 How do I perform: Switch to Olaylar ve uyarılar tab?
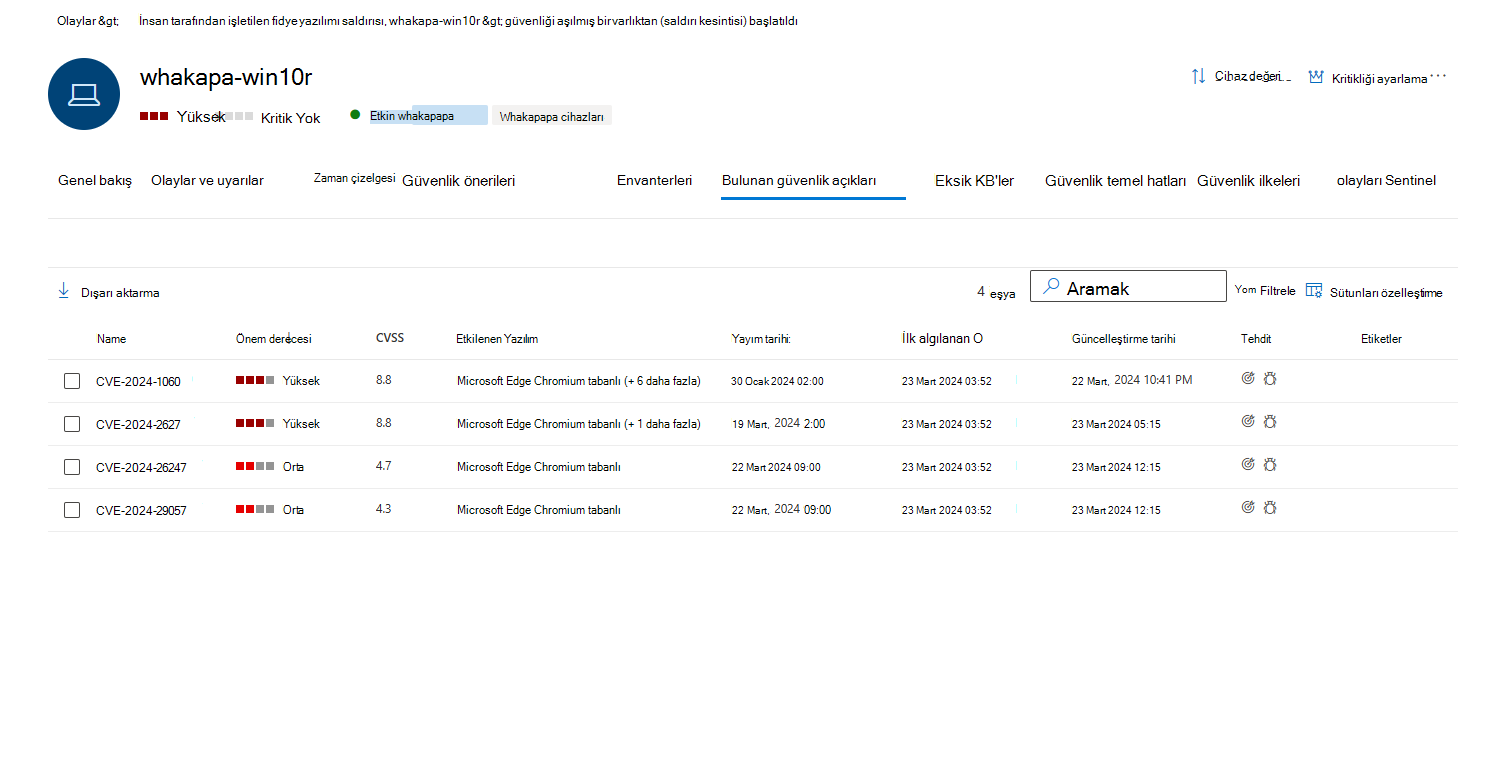point(207,181)
